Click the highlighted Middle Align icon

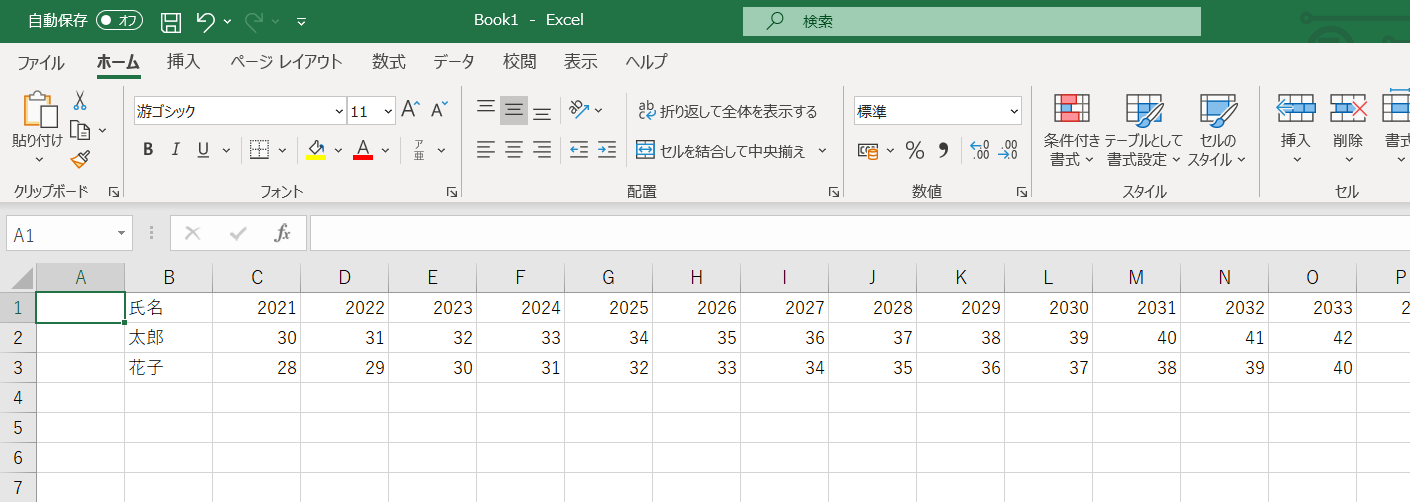pyautogui.click(x=514, y=110)
